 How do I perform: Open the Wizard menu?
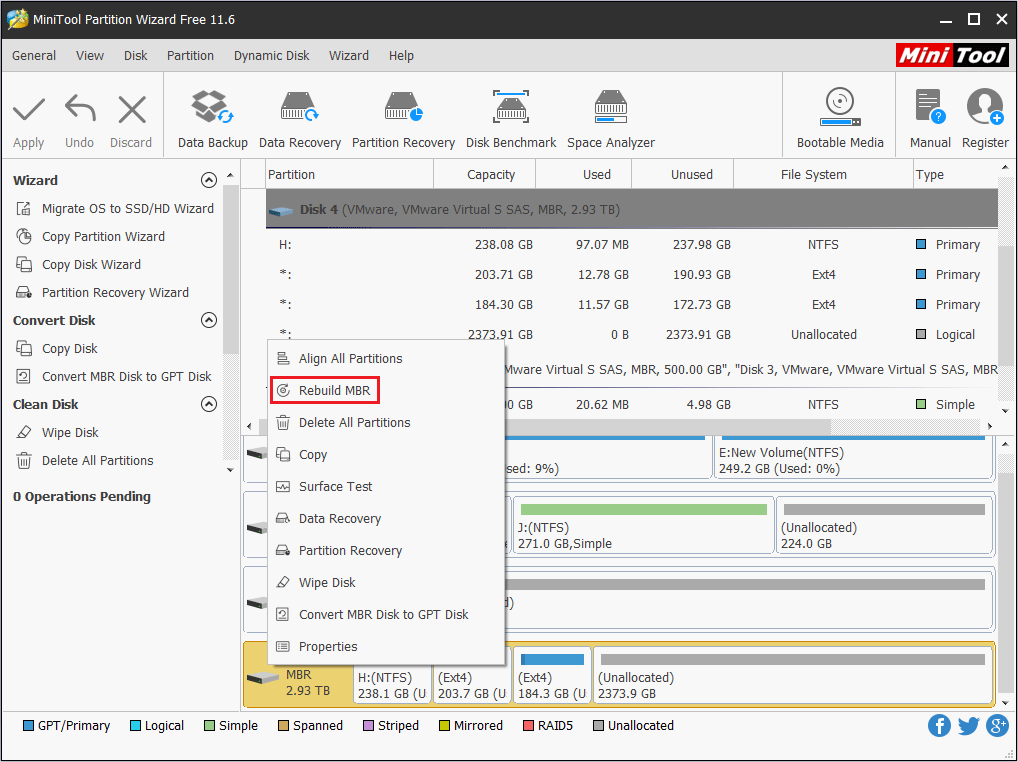click(x=349, y=56)
